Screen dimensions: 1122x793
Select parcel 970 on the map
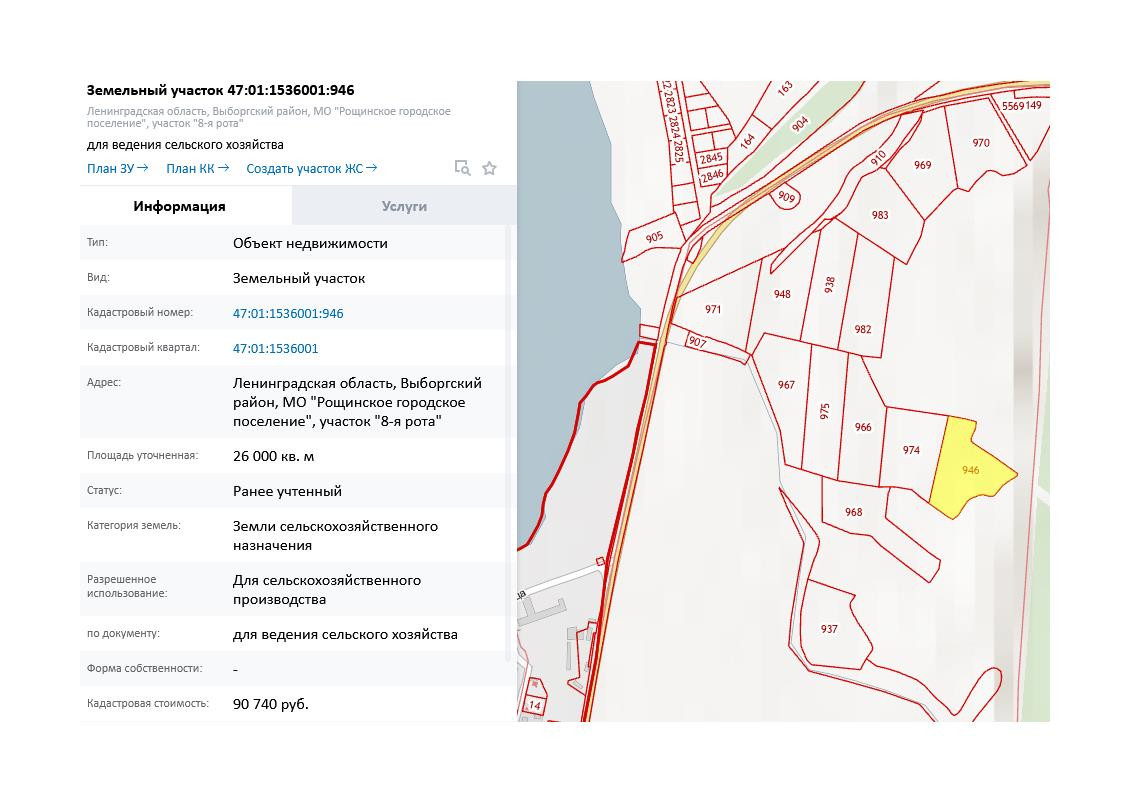980,143
